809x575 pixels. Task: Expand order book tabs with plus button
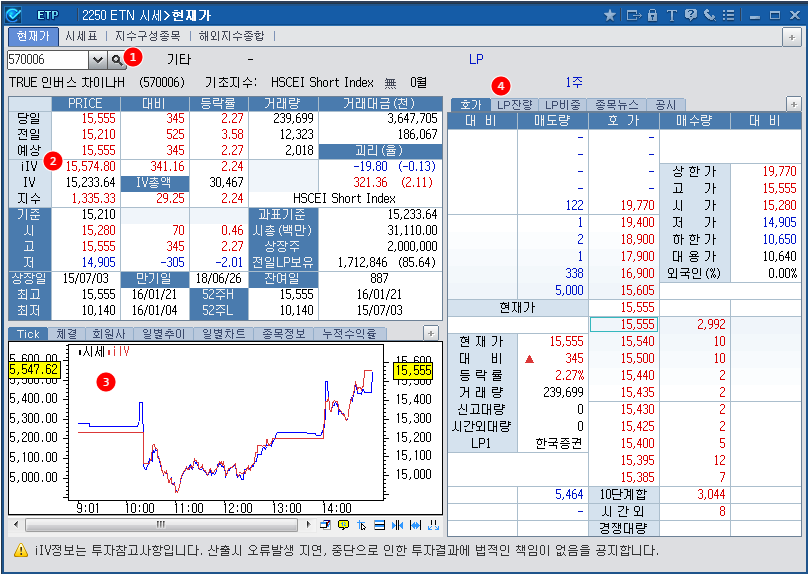pyautogui.click(x=793, y=104)
